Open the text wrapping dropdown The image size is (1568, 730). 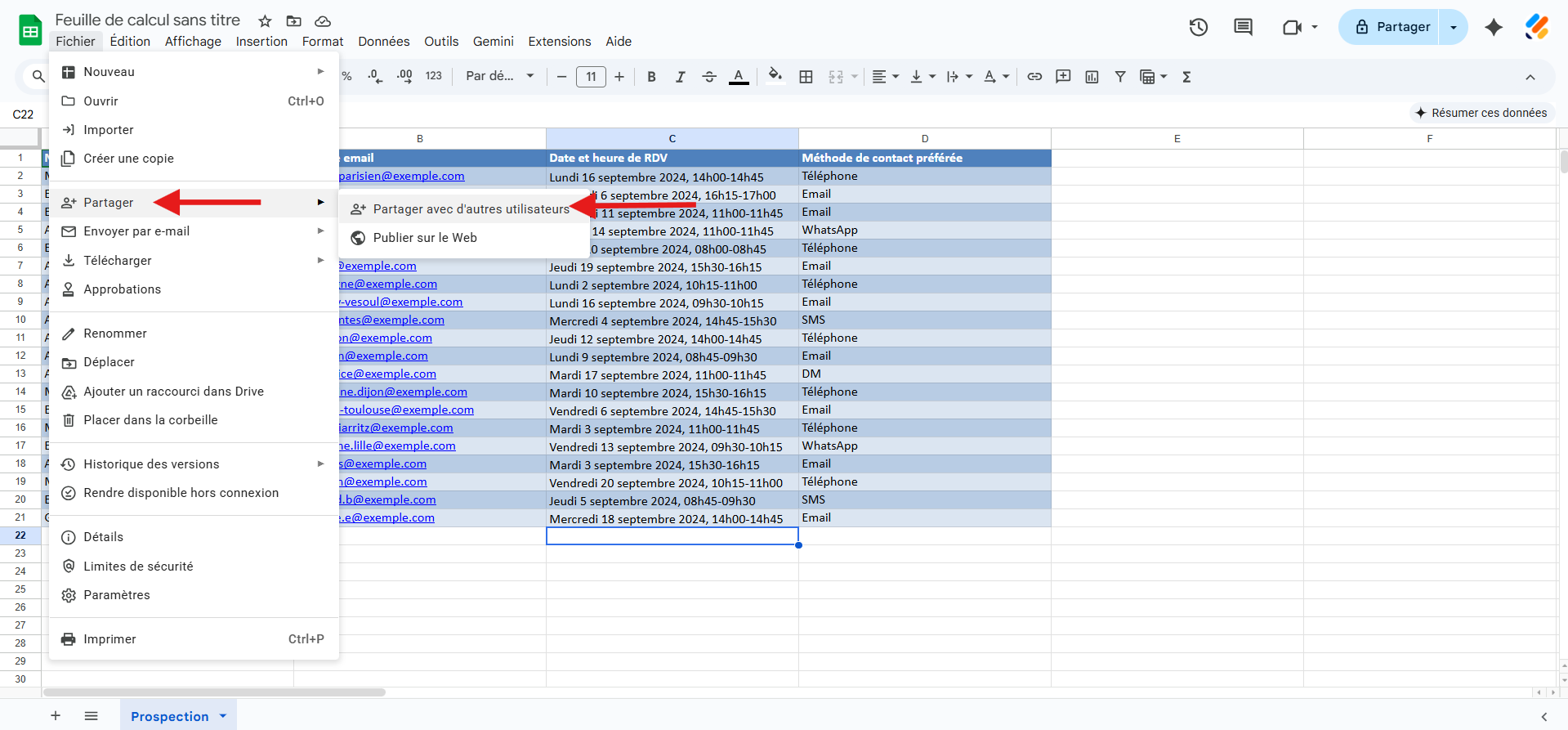959,77
